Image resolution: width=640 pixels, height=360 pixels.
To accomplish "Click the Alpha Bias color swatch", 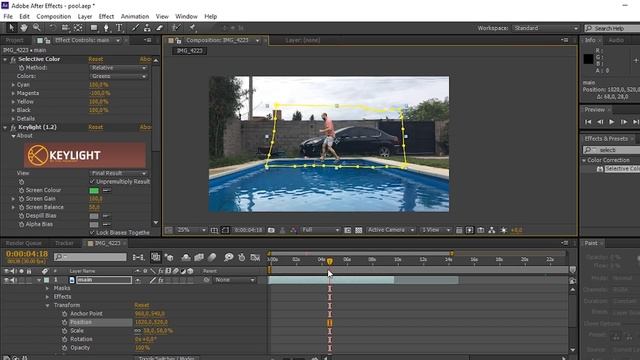I will (x=94, y=224).
